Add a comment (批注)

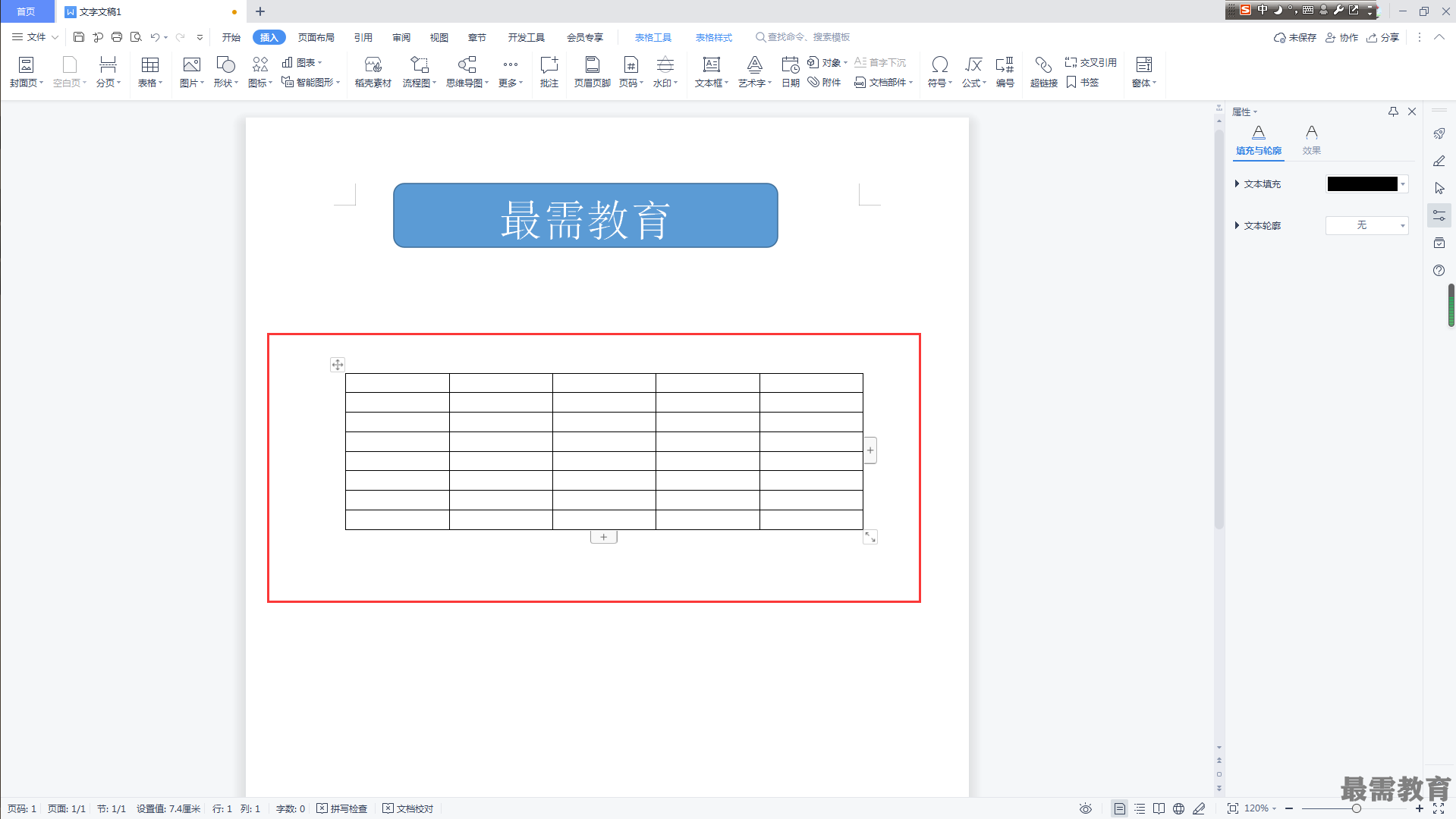549,72
